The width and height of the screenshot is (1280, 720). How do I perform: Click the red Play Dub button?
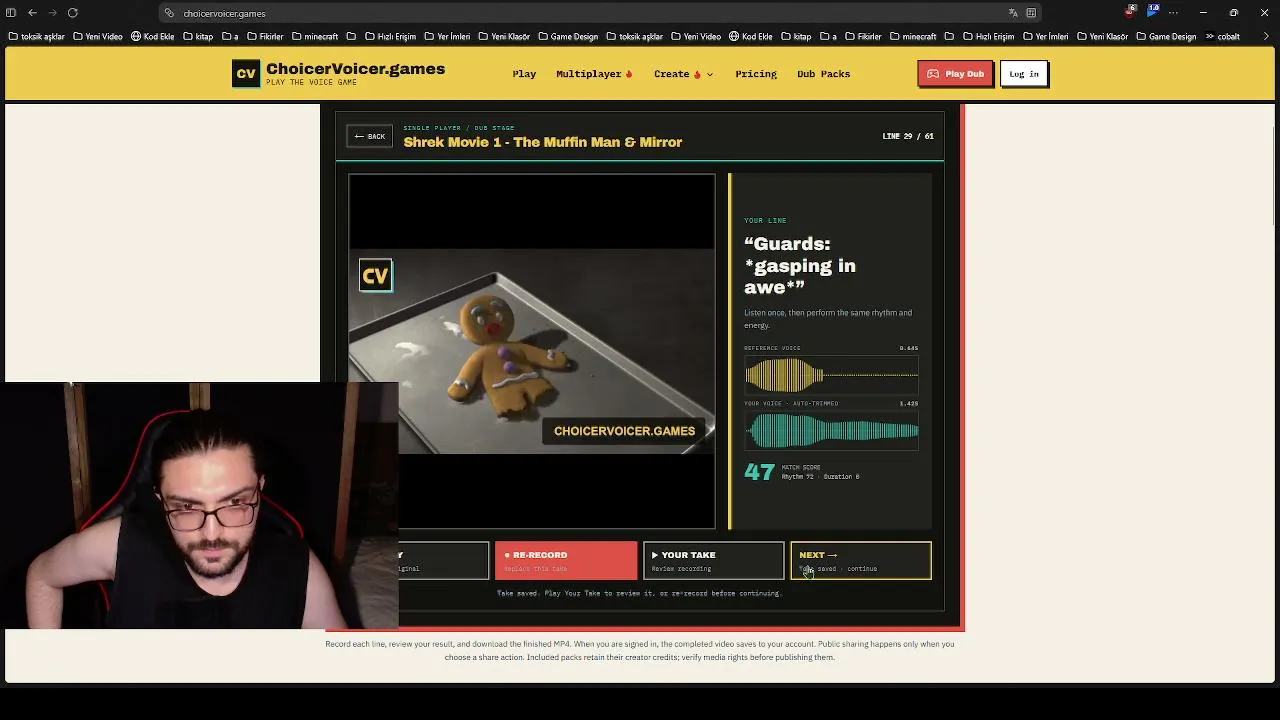[955, 74]
